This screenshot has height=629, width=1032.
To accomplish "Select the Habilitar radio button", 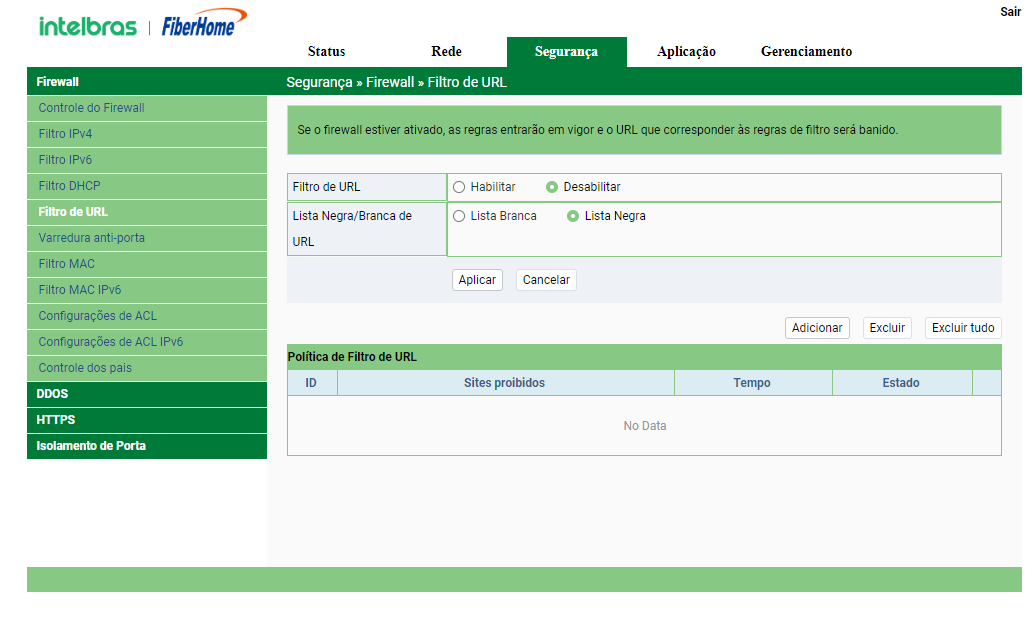I will point(459,188).
